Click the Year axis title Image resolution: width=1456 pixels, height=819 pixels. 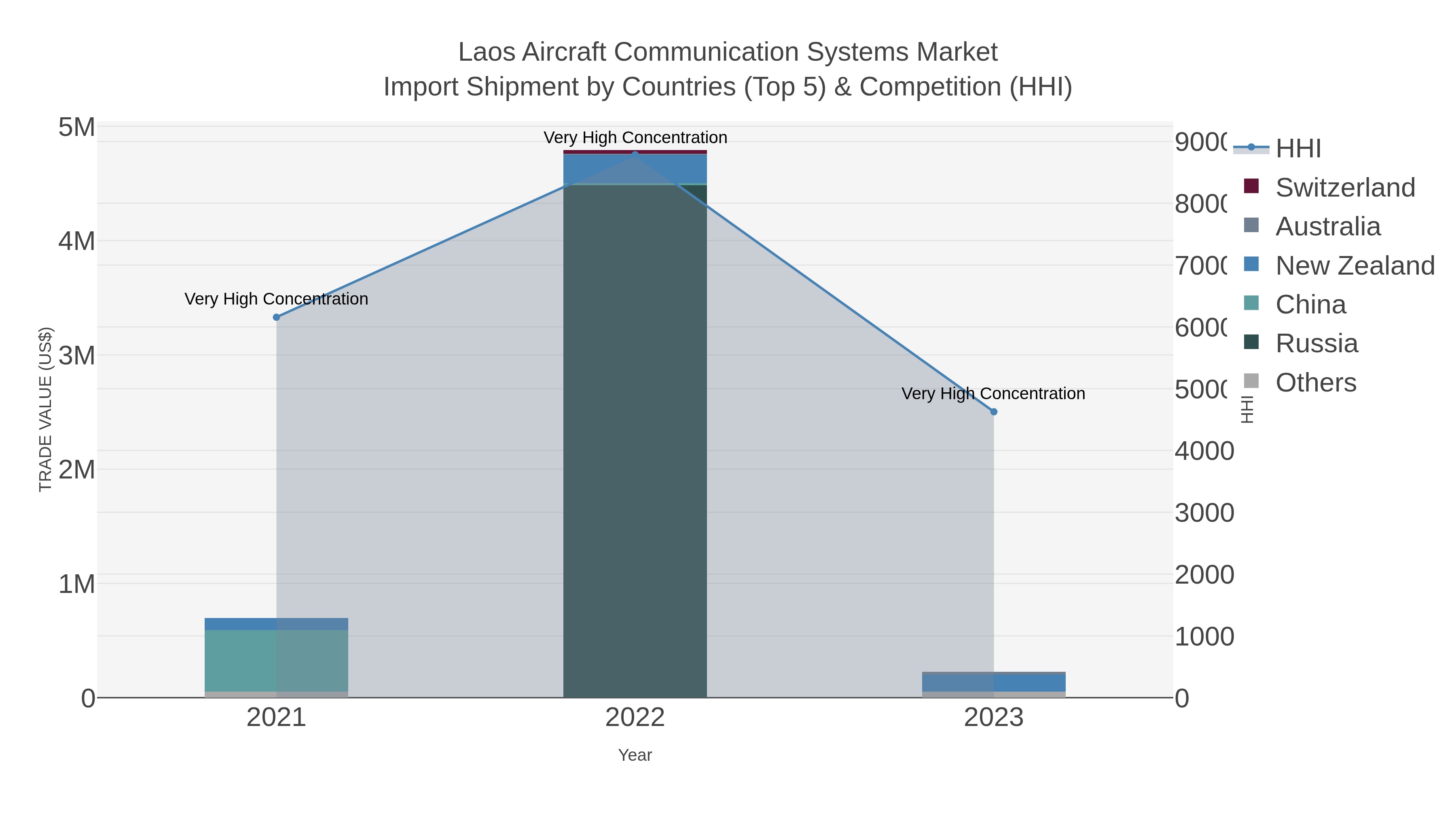(x=635, y=755)
